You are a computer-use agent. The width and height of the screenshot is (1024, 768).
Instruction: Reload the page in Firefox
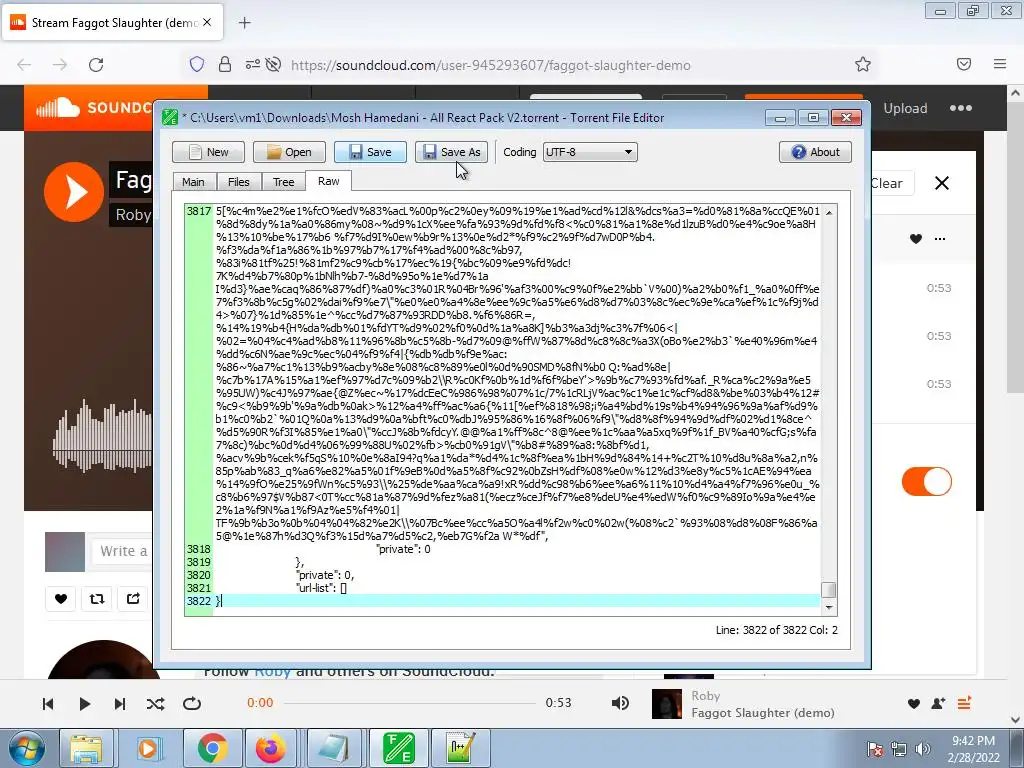[x=96, y=65]
